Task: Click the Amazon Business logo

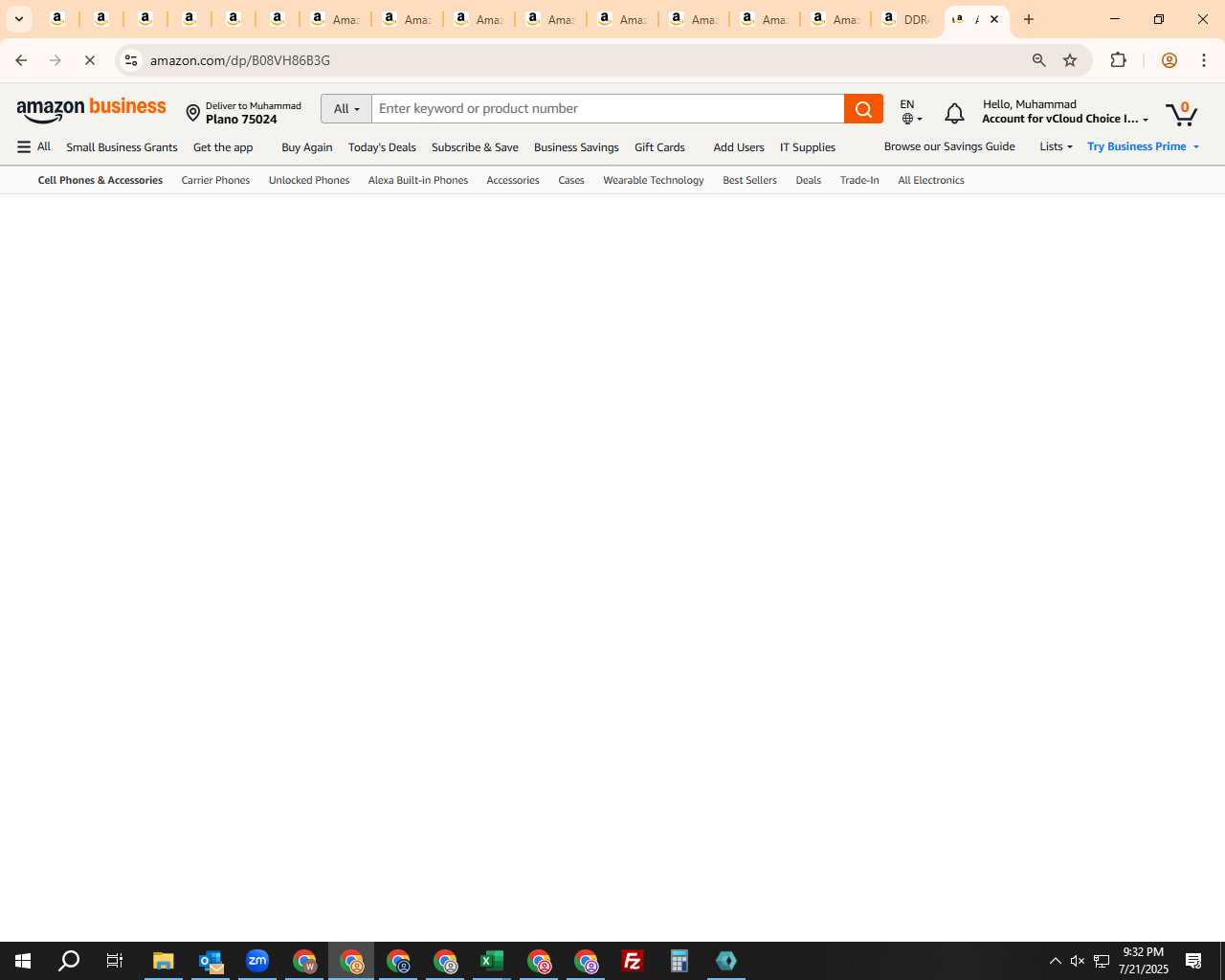Action: click(92, 111)
